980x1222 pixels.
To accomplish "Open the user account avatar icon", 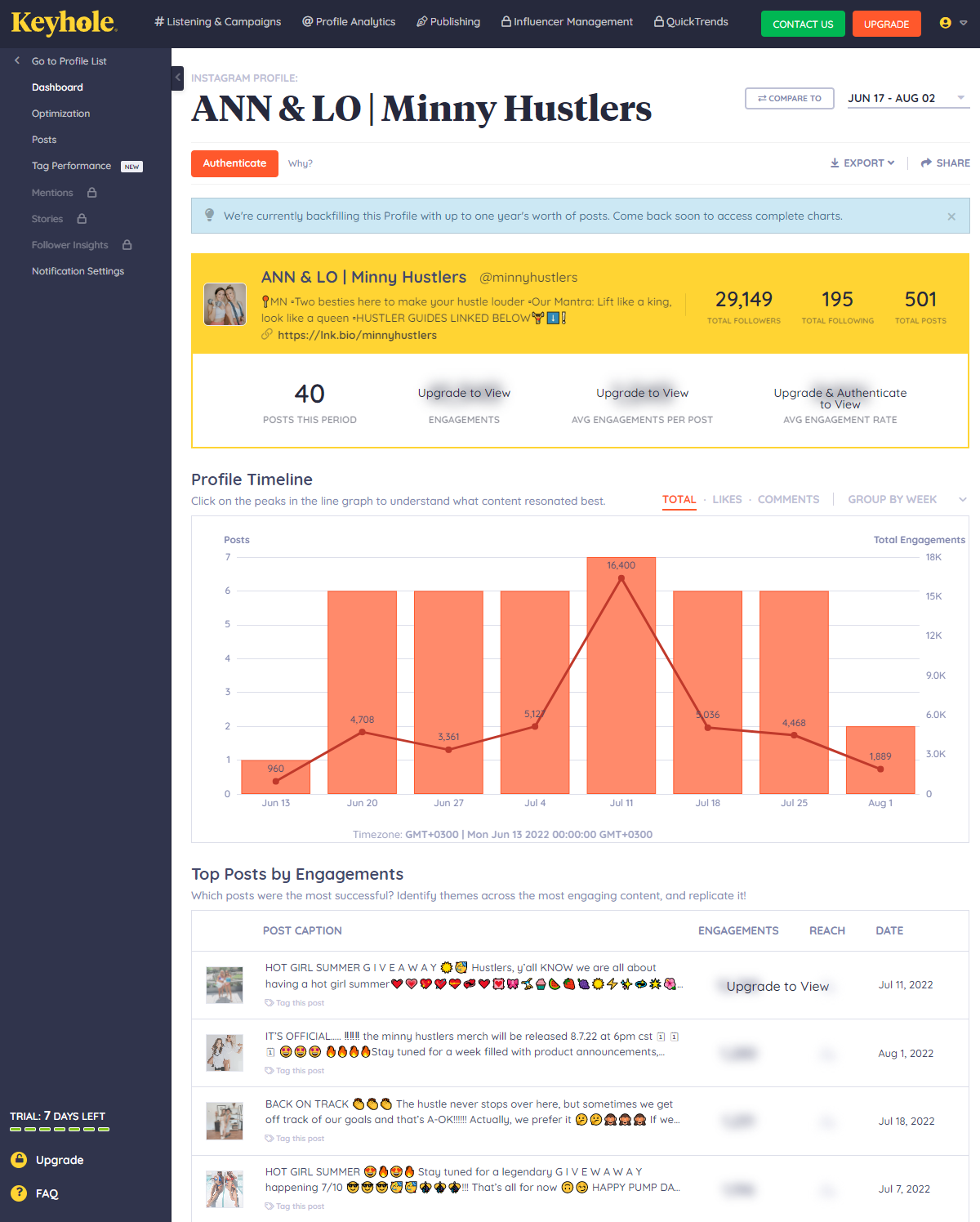I will (x=945, y=23).
